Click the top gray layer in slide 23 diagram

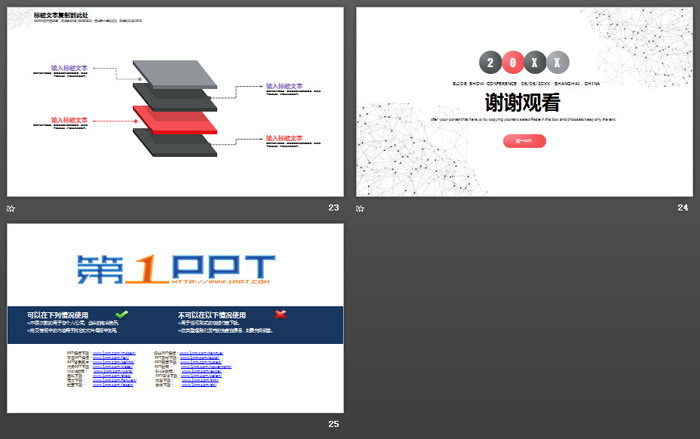point(175,74)
